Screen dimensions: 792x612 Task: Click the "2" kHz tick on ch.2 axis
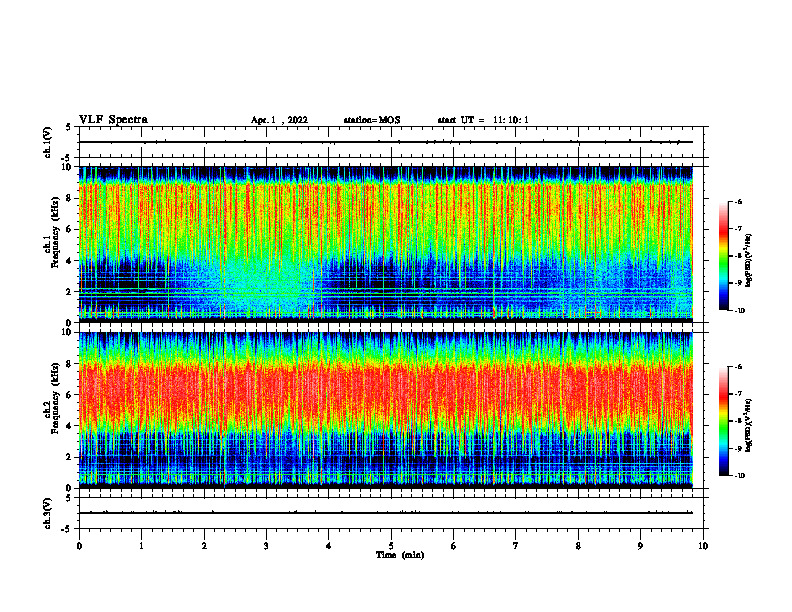click(70, 457)
